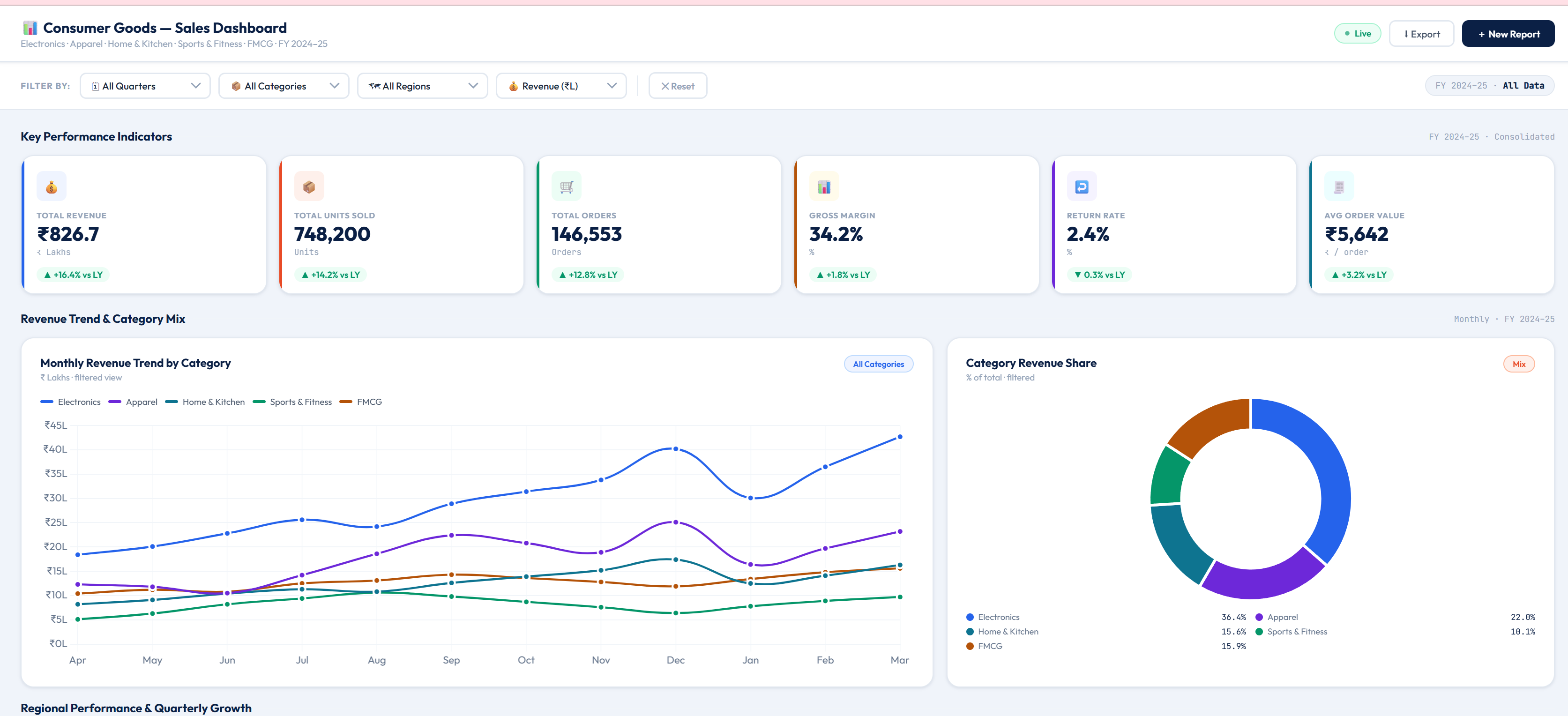1568x716 pixels.
Task: Click the 22.0% Apparel share value
Action: (x=1523, y=618)
